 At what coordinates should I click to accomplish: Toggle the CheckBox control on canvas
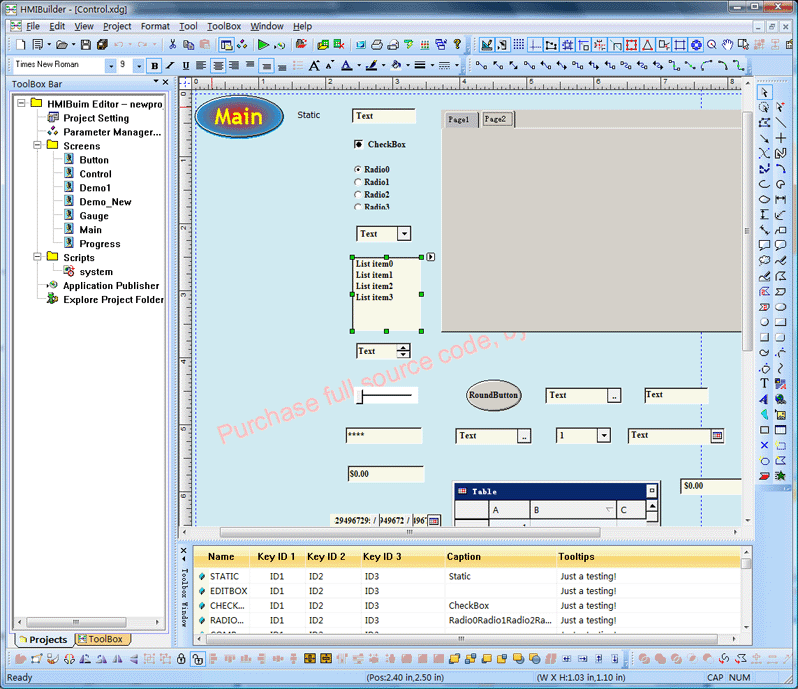(x=359, y=145)
